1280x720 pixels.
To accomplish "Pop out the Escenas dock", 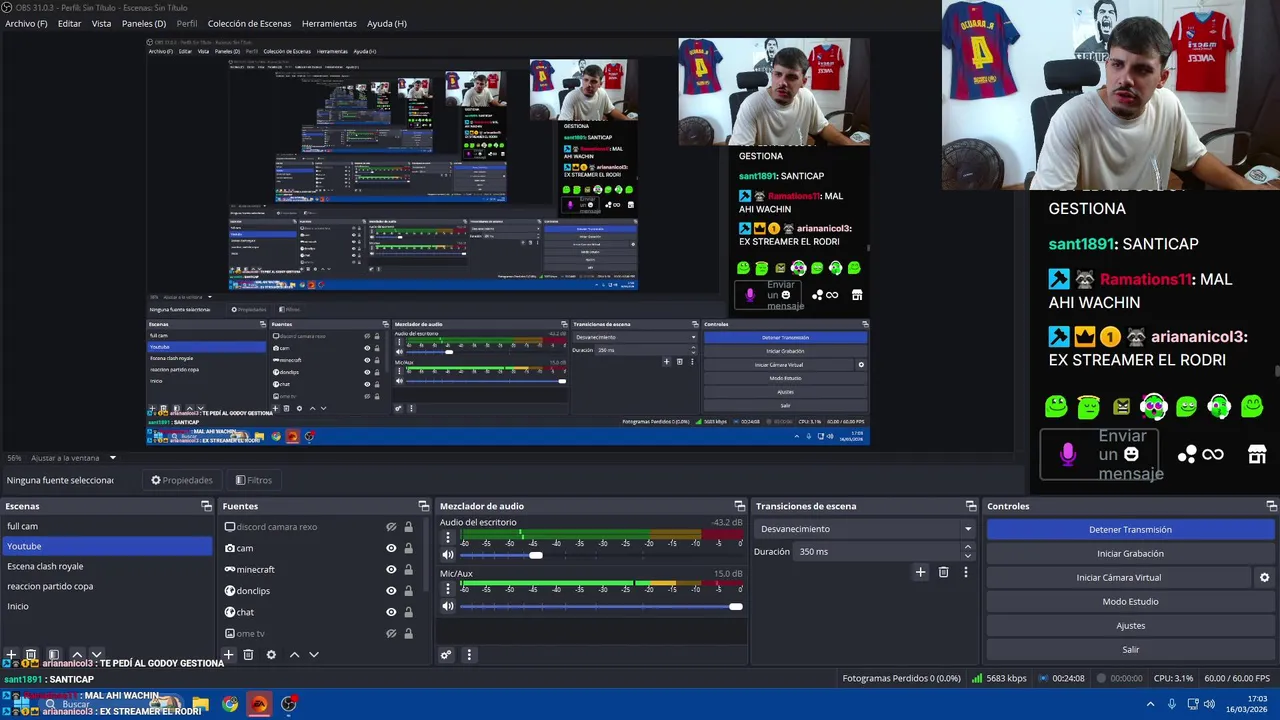I will (x=206, y=506).
